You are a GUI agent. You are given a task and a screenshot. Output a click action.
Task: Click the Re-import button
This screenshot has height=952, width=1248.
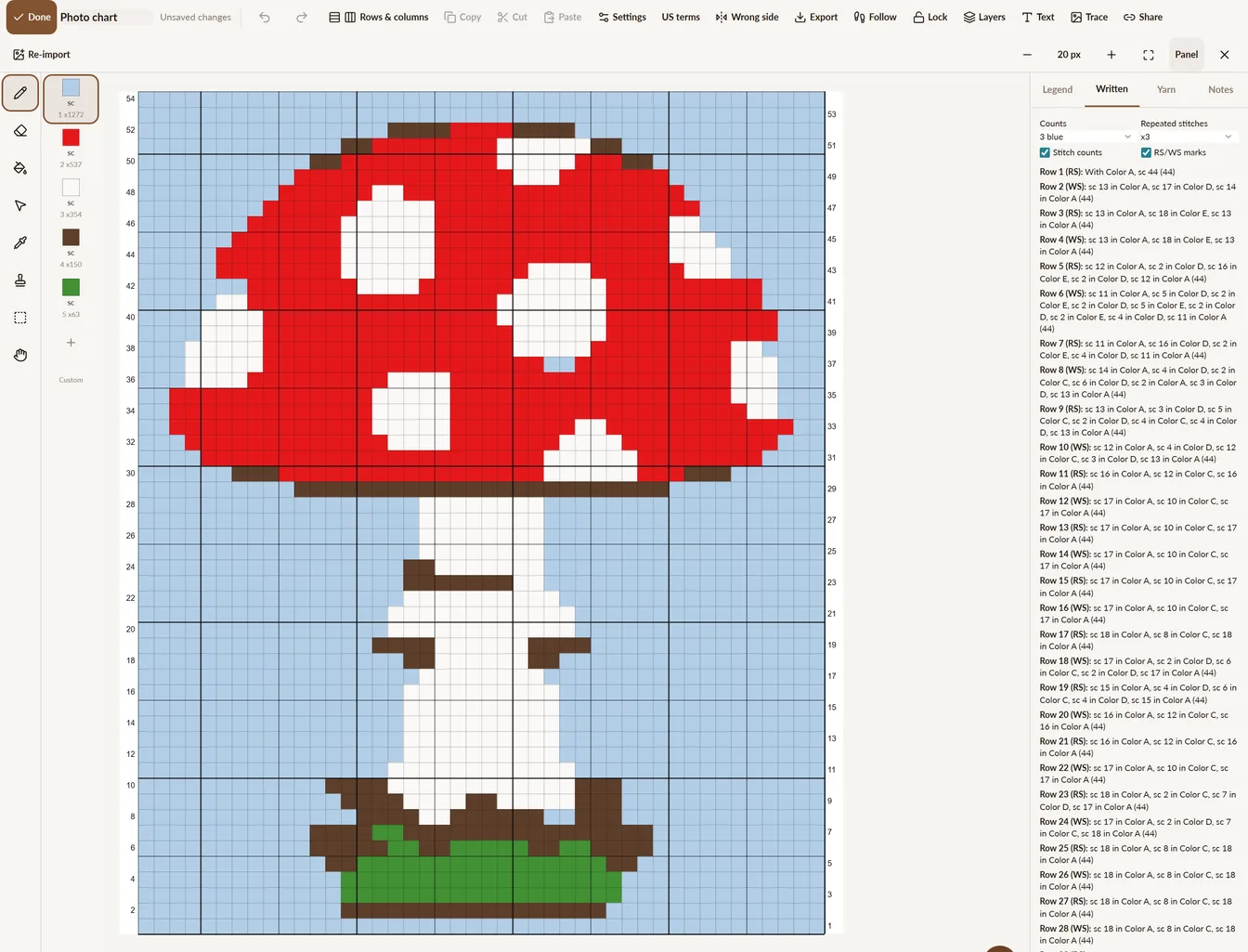(x=42, y=55)
